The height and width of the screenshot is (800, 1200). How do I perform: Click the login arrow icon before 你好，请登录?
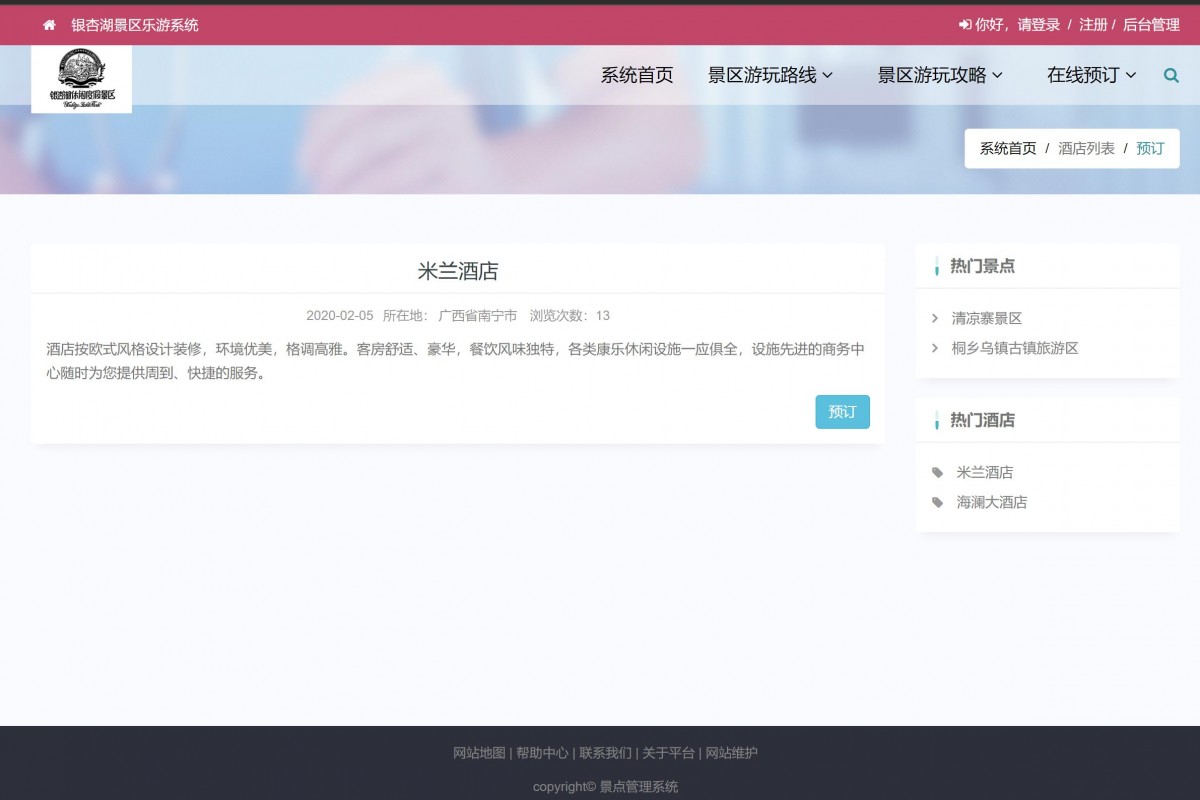963,24
